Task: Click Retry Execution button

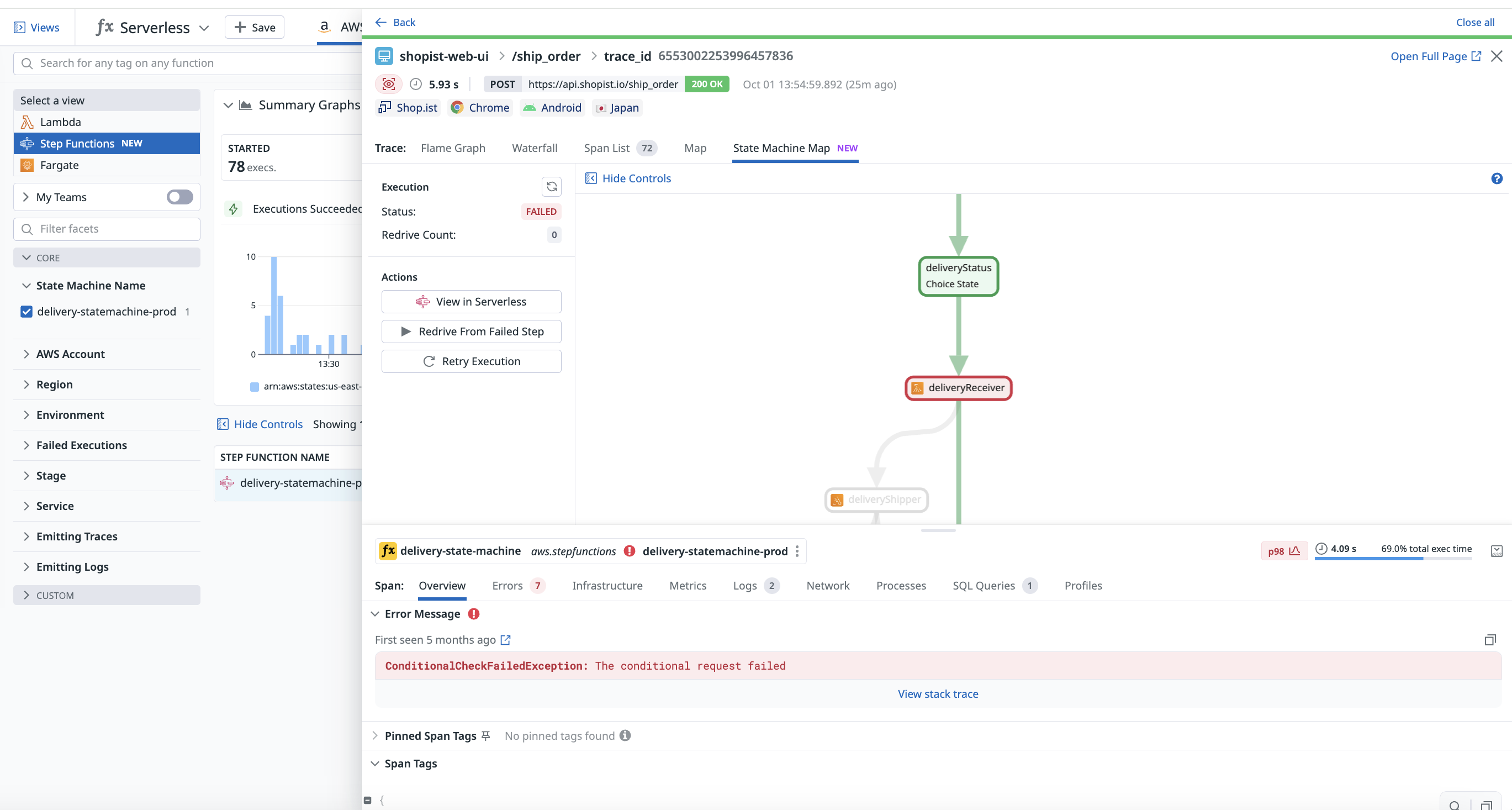Action: [x=470, y=362]
